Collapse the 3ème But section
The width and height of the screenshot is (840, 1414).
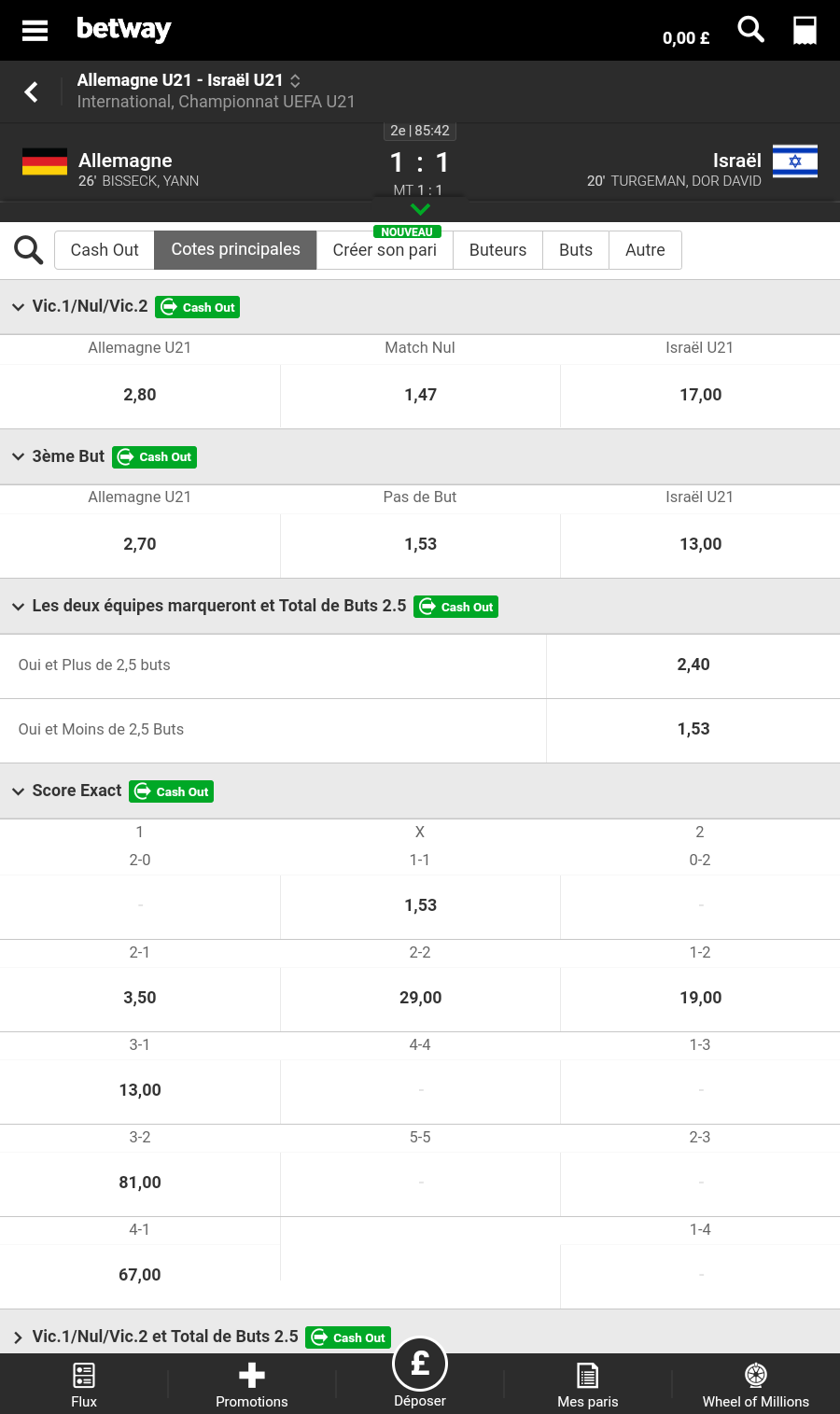(x=18, y=456)
